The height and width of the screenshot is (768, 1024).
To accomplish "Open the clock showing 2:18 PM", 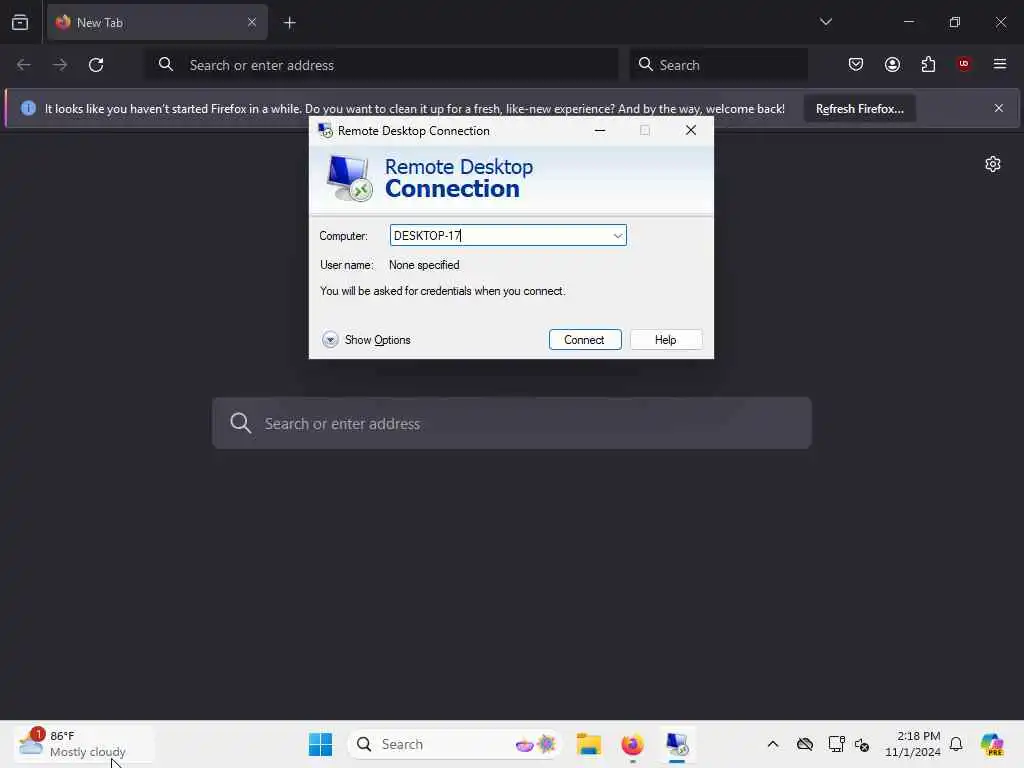I will point(912,744).
